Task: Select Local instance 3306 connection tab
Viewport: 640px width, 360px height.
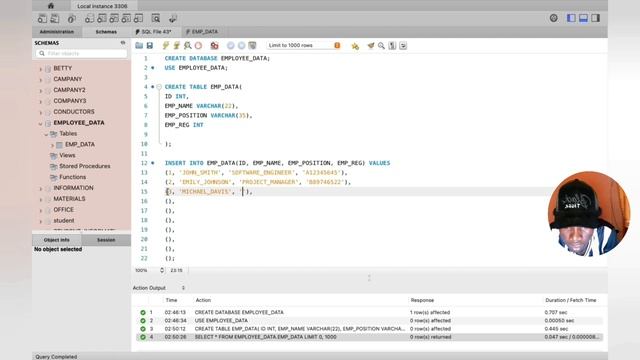Action: [x=102, y=6]
